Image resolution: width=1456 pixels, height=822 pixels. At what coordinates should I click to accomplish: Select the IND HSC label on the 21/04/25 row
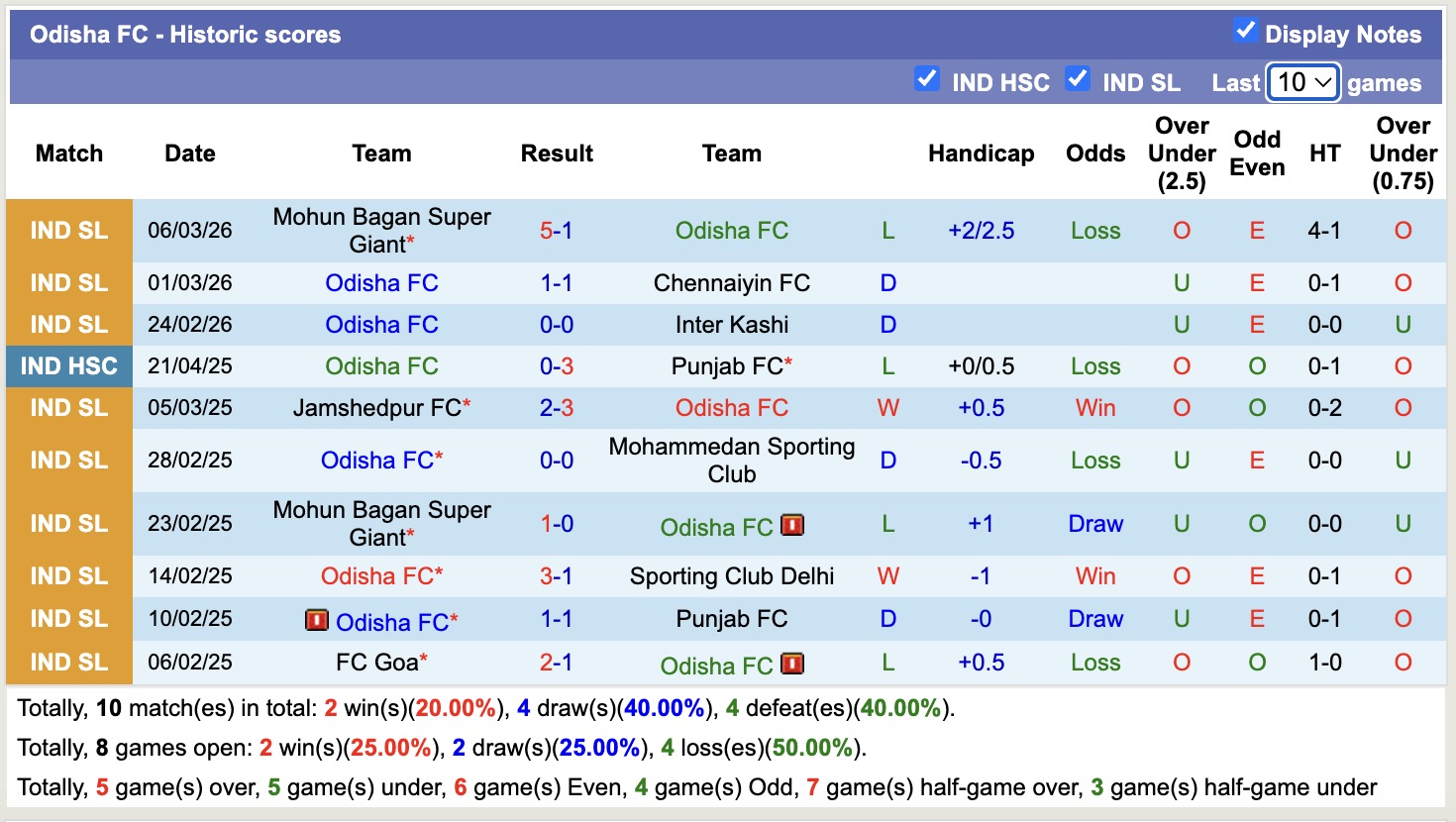[68, 365]
